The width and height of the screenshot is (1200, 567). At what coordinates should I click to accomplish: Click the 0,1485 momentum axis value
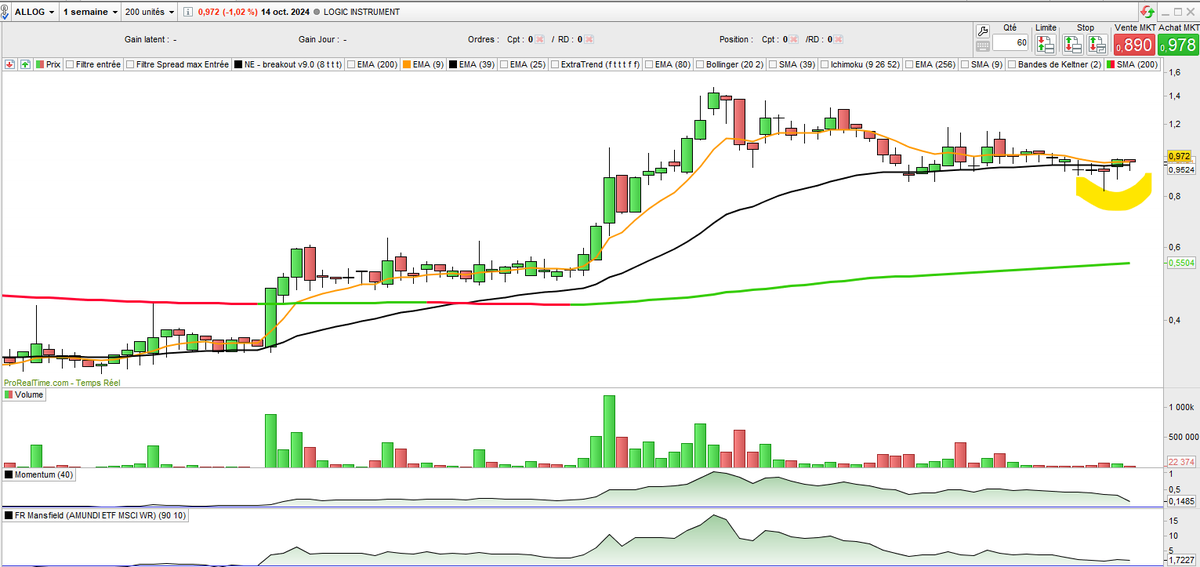(x=1182, y=502)
